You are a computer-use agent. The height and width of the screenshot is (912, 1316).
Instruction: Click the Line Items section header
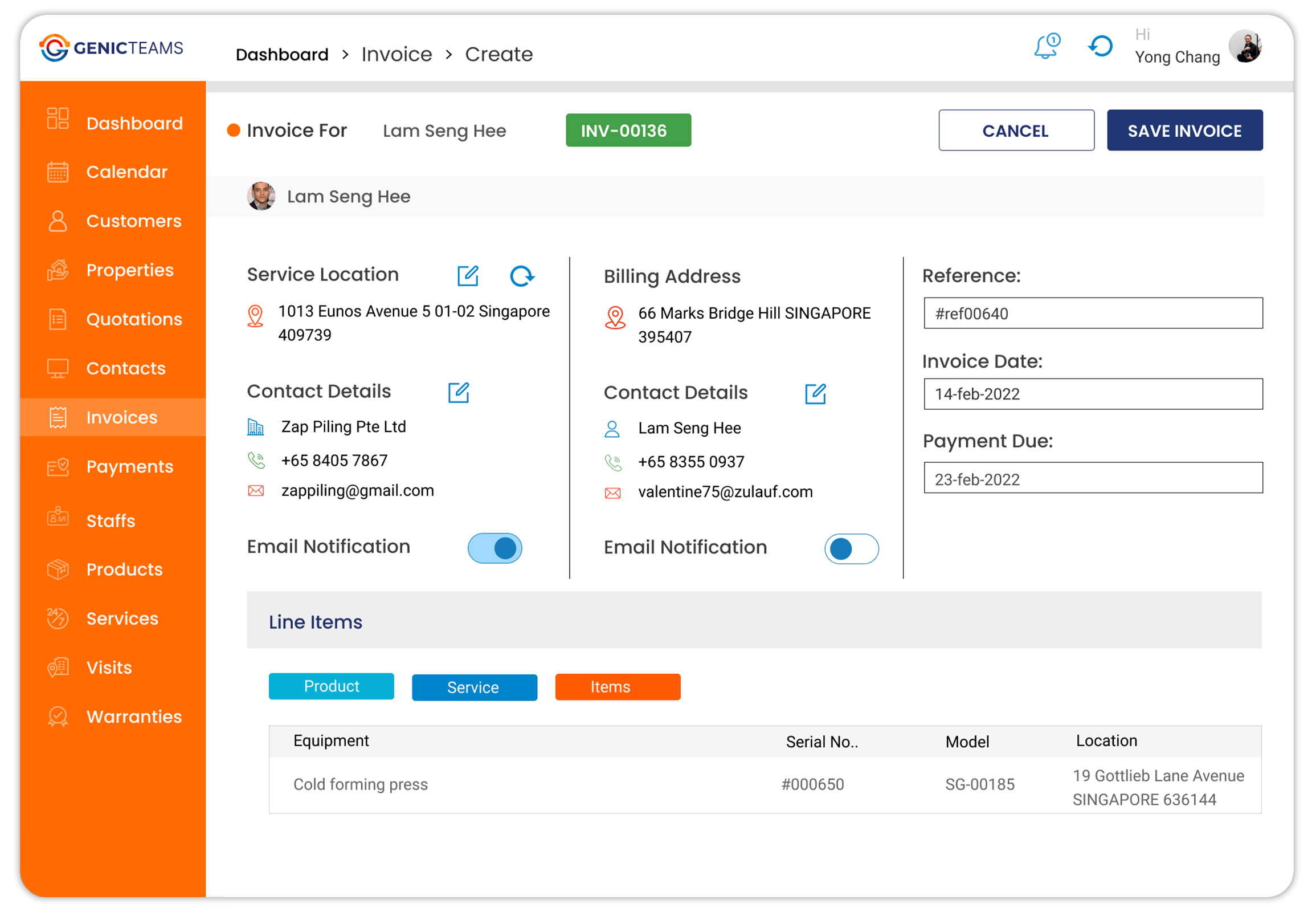point(754,620)
